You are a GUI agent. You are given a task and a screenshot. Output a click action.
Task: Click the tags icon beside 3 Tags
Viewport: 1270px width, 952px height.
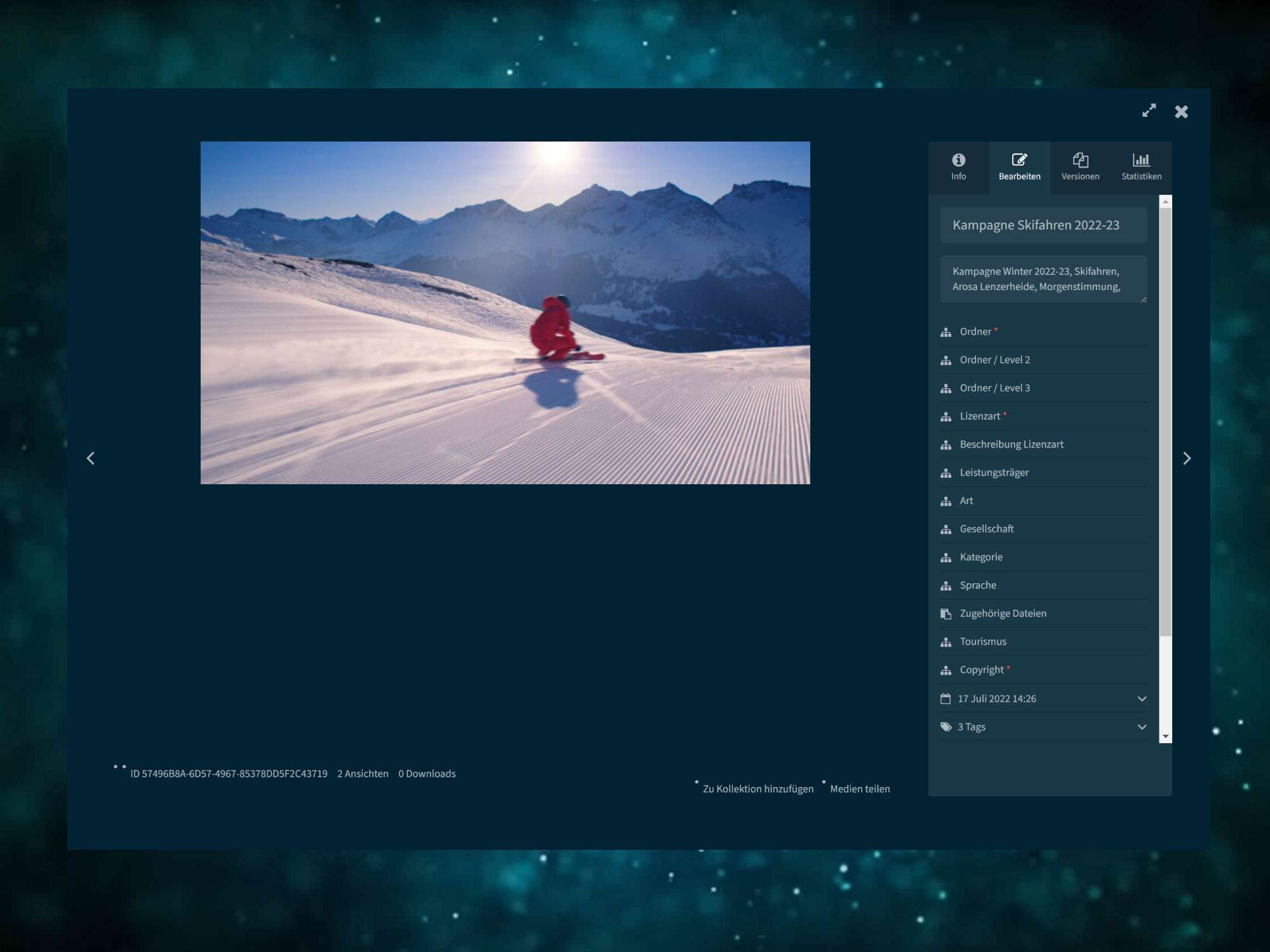click(x=946, y=727)
